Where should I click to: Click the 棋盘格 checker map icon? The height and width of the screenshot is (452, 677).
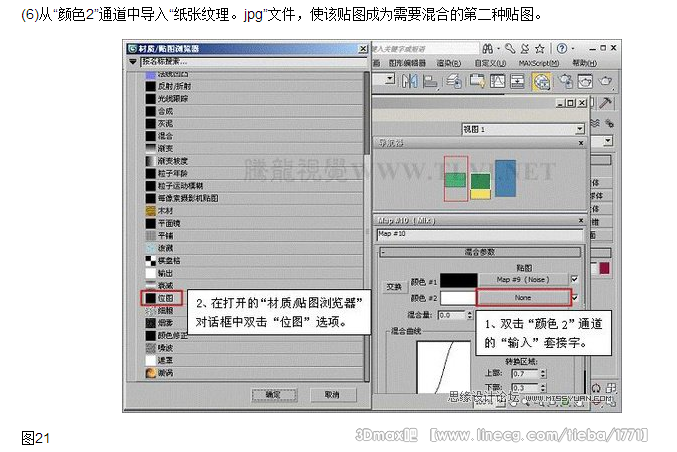(x=150, y=261)
